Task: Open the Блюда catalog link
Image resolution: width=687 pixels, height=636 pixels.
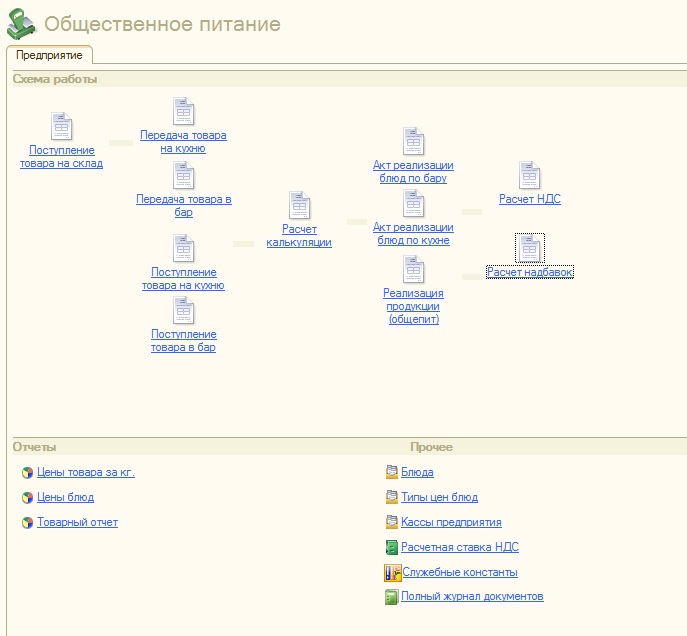Action: (417, 472)
